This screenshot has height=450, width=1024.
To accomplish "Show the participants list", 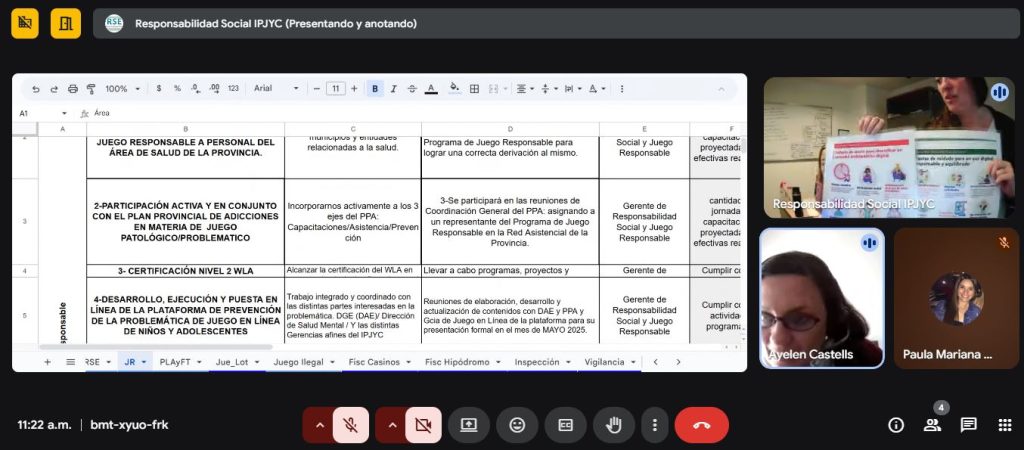I will tap(932, 425).
